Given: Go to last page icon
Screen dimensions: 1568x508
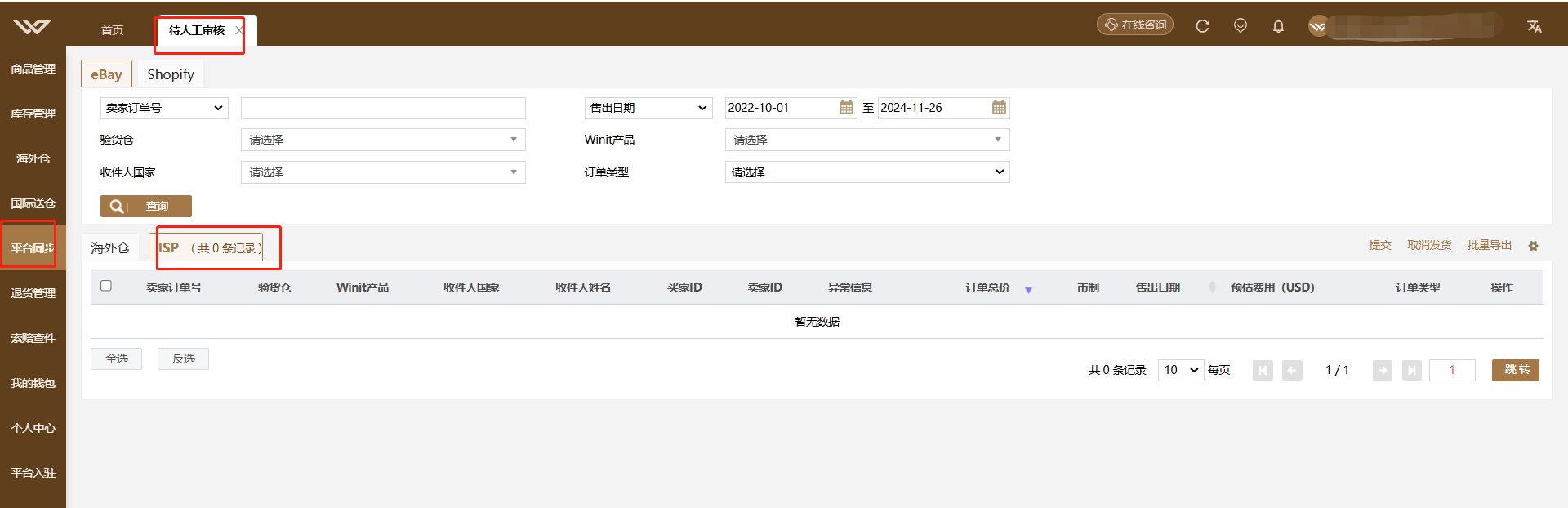Looking at the screenshot, I should [x=1412, y=371].
